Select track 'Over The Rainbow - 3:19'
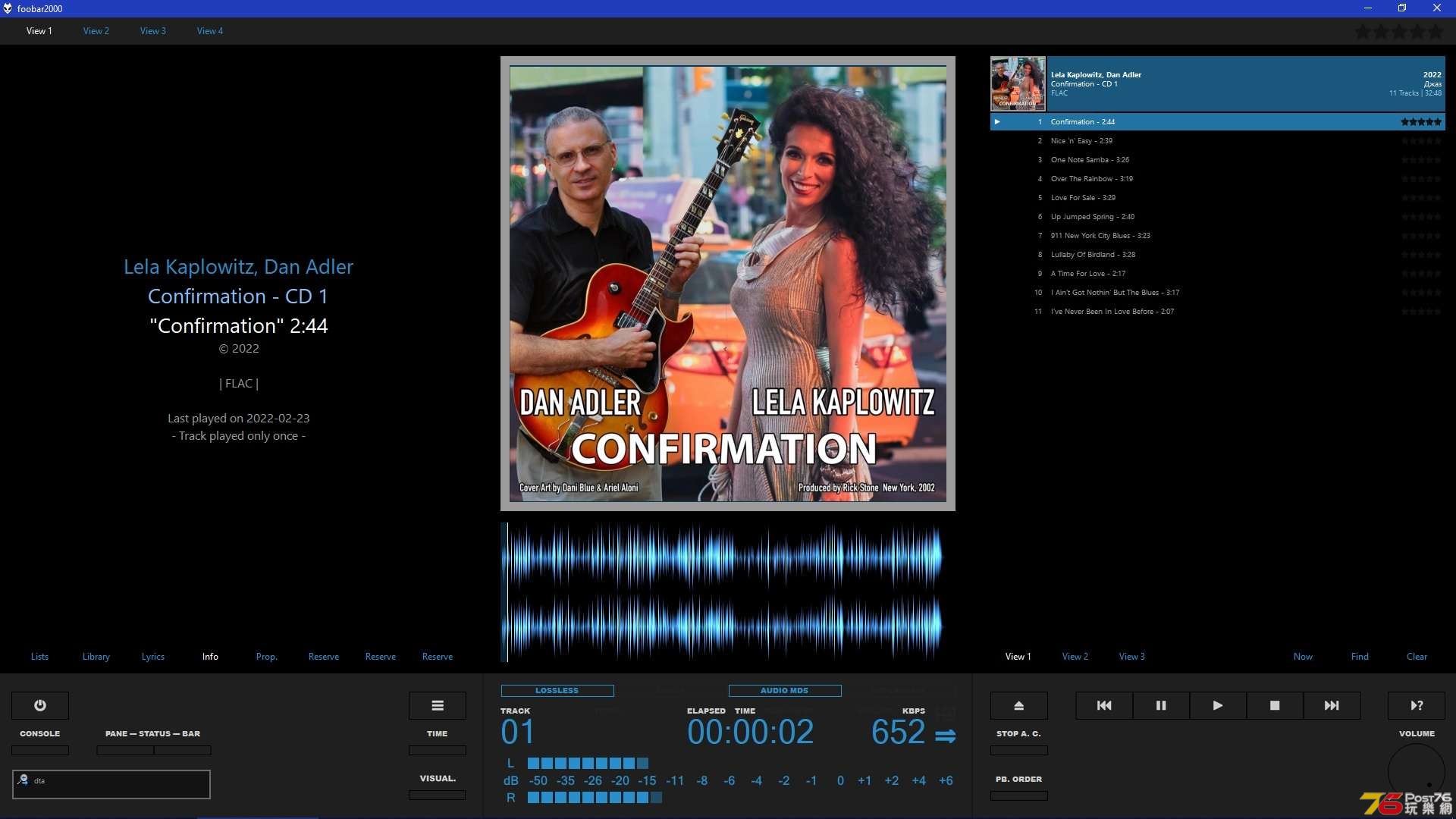The height and width of the screenshot is (819, 1456). coord(1217,179)
